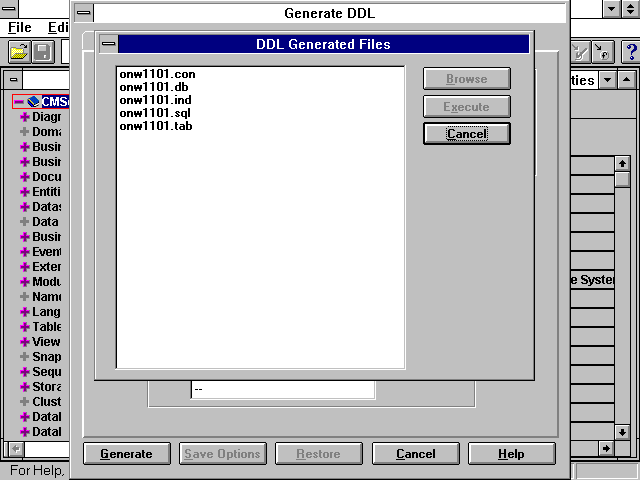Click the Help button in Generate DDL
This screenshot has height=480, width=640.
(511, 454)
